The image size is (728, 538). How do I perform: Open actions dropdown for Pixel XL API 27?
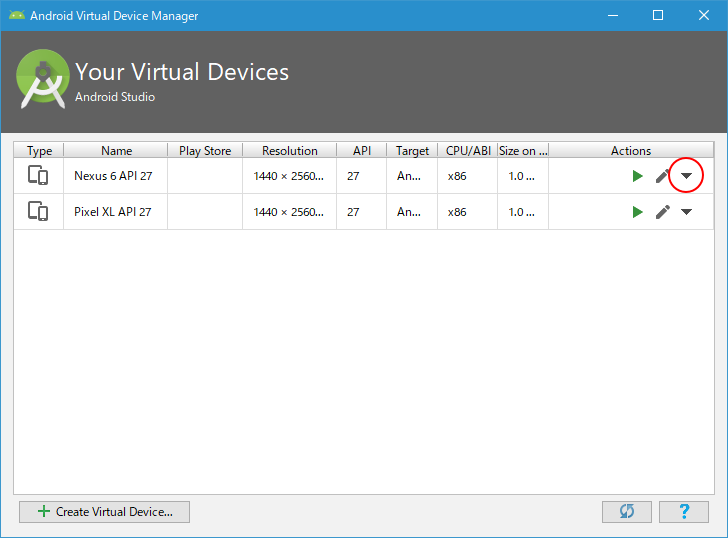tap(686, 212)
